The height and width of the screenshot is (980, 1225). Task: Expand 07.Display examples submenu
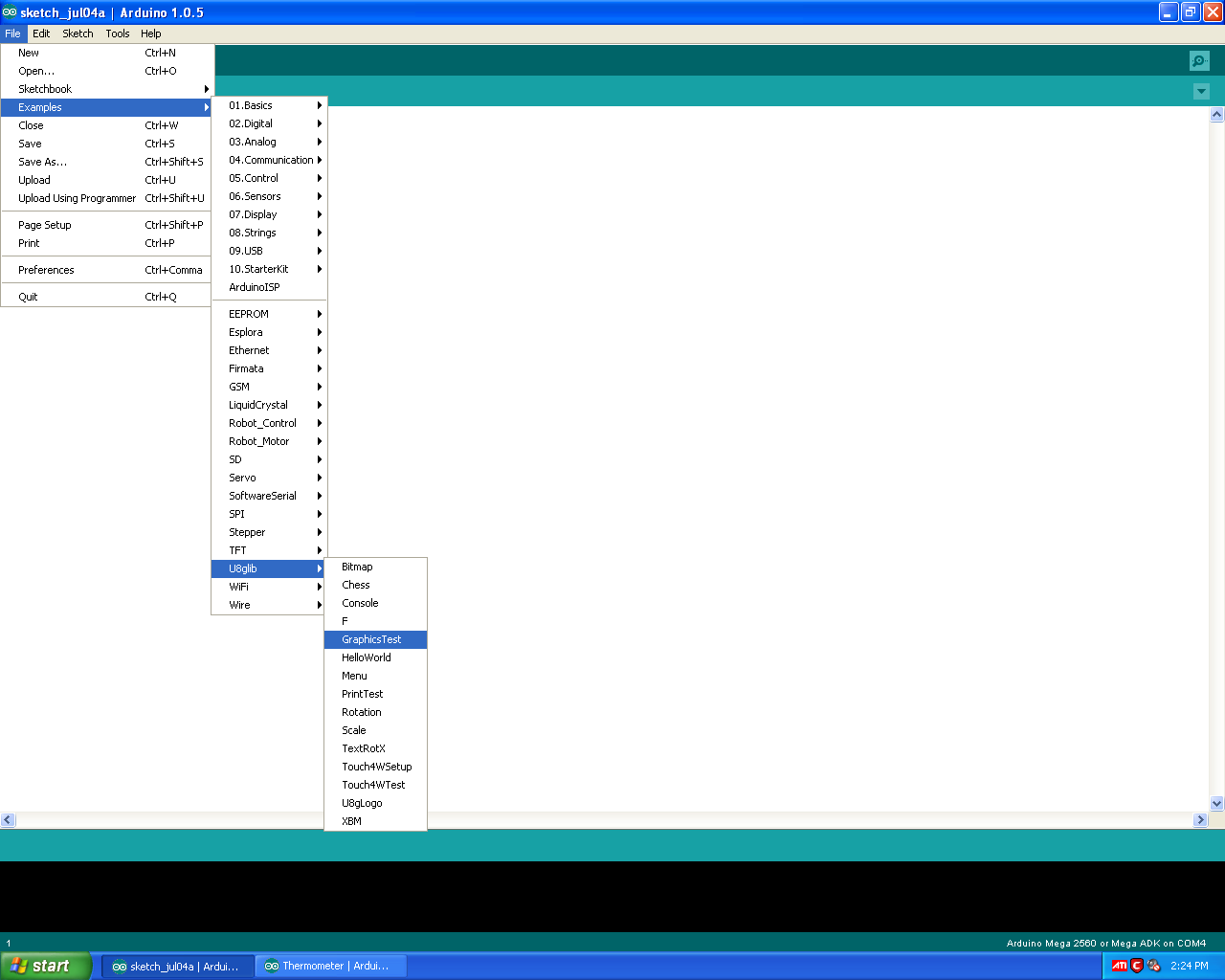pyautogui.click(x=269, y=214)
